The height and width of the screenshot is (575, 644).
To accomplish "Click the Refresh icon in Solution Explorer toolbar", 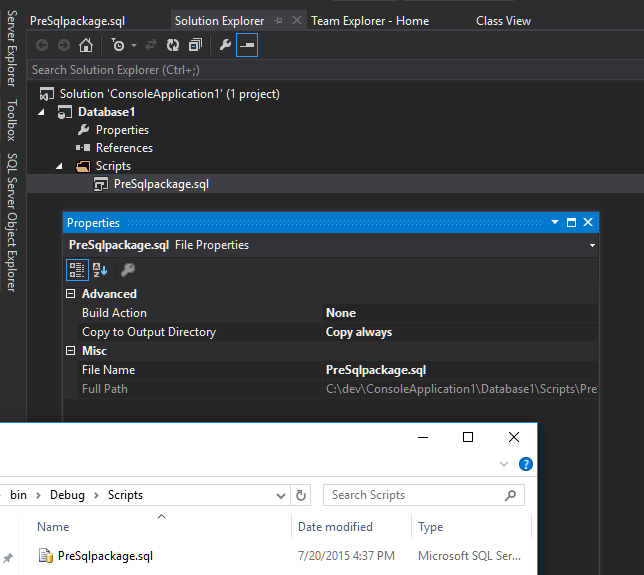I will click(x=173, y=45).
